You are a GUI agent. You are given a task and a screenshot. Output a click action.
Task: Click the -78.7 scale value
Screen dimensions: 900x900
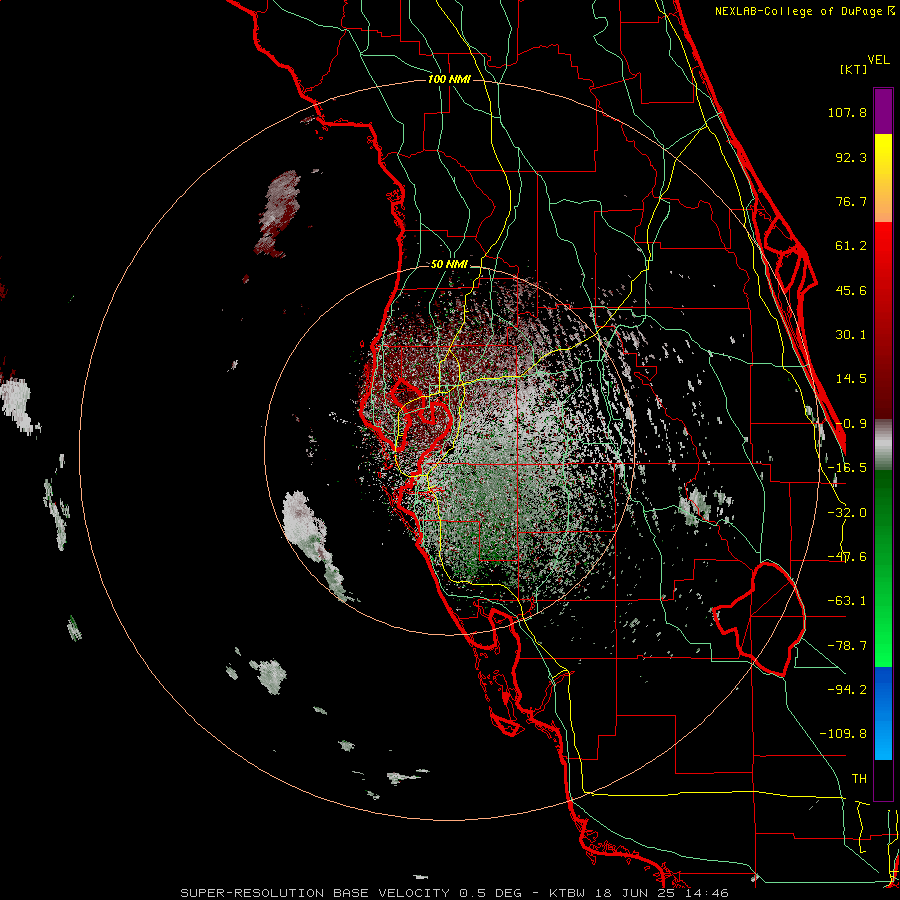[x=847, y=646]
